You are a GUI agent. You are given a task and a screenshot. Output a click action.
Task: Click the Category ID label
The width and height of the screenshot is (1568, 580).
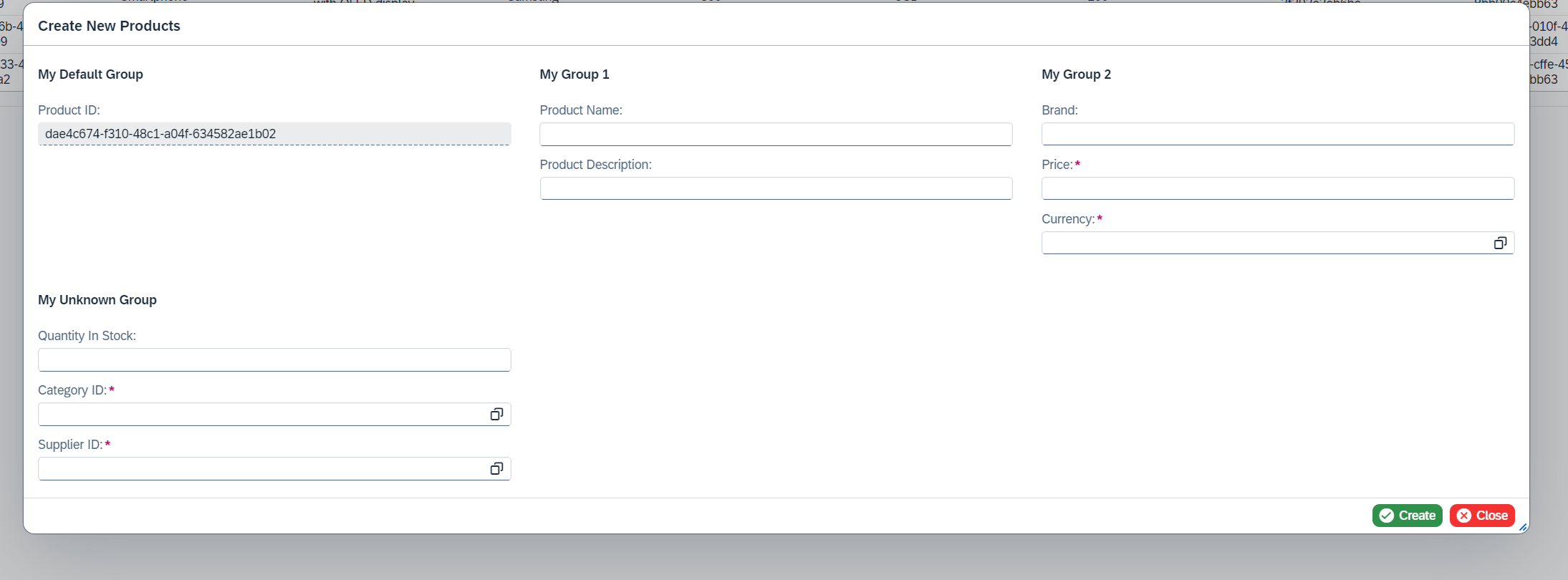[72, 390]
